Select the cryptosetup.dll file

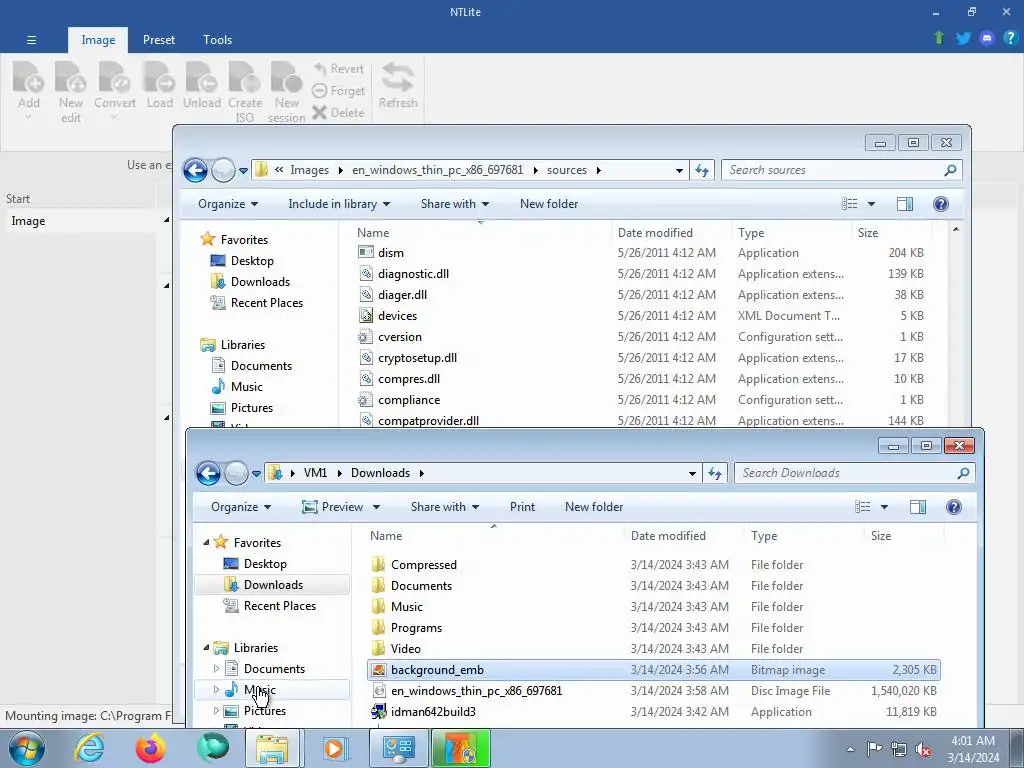point(417,358)
